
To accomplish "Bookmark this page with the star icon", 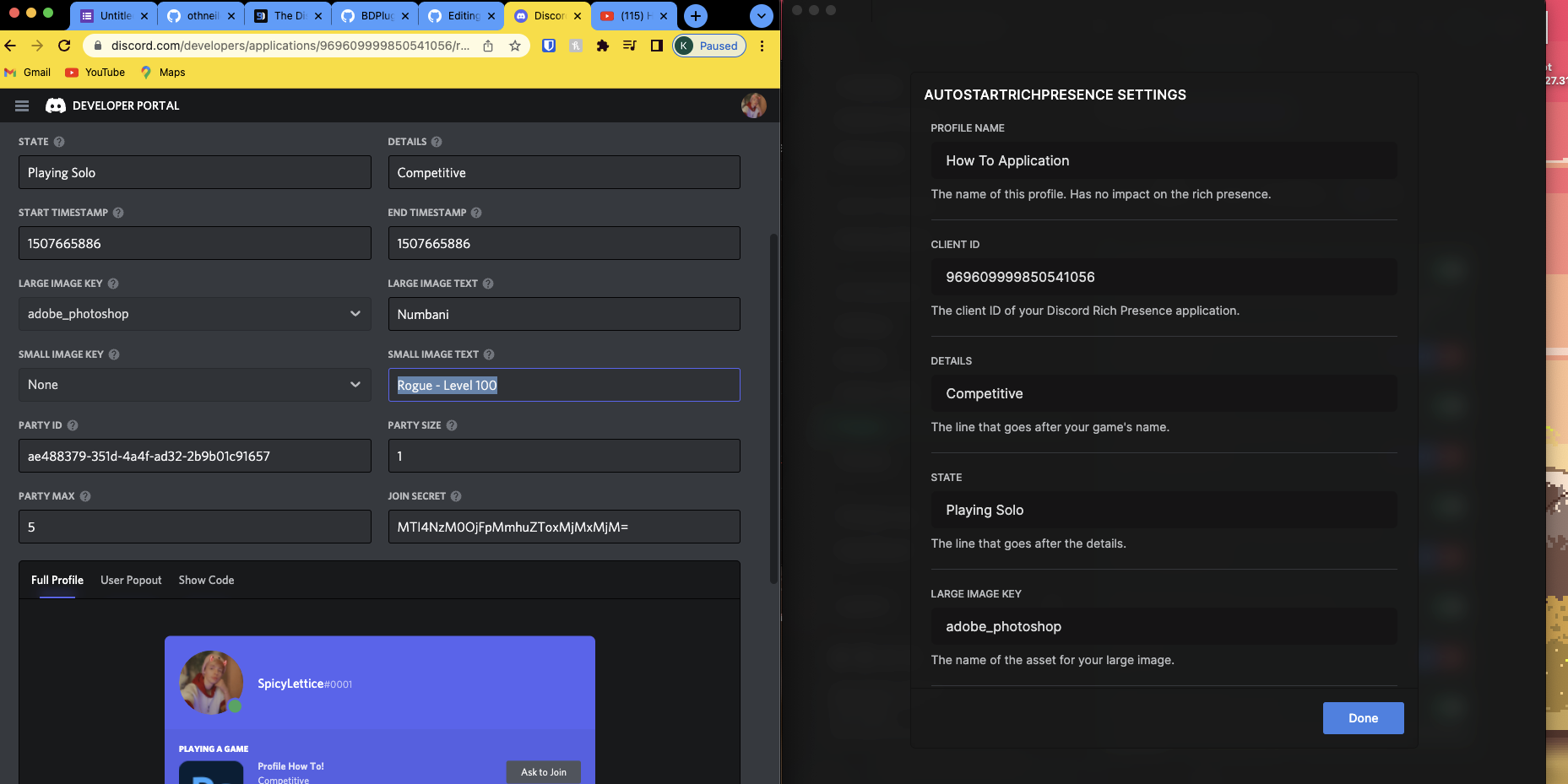I will tap(515, 46).
